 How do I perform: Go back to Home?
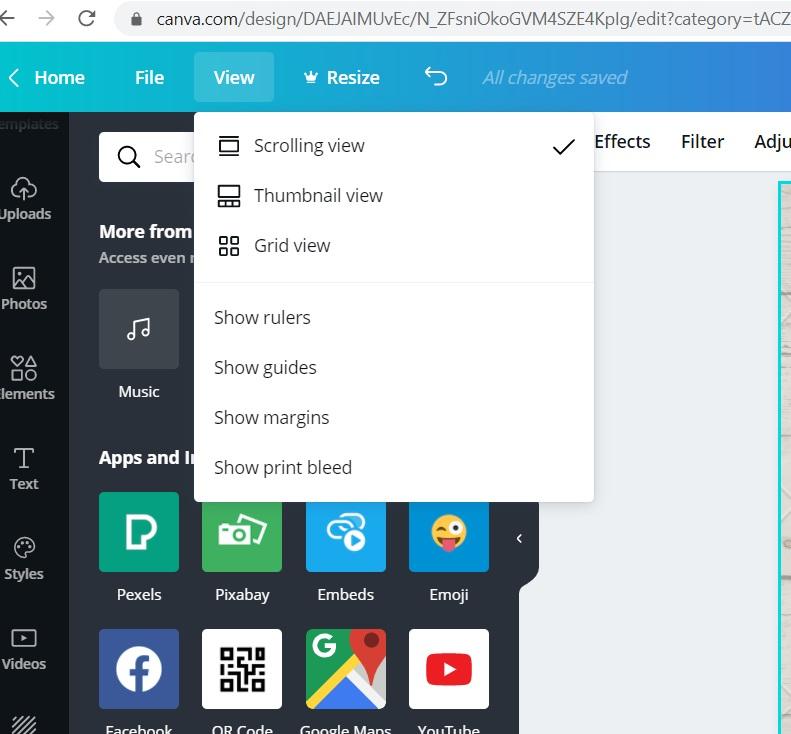46,78
